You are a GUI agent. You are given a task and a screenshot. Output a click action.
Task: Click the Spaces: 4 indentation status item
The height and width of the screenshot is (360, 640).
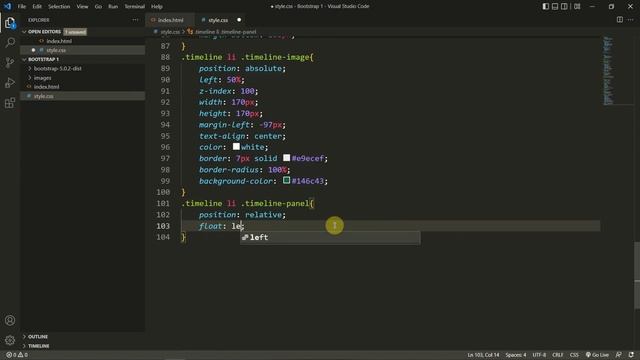pyautogui.click(x=516, y=355)
